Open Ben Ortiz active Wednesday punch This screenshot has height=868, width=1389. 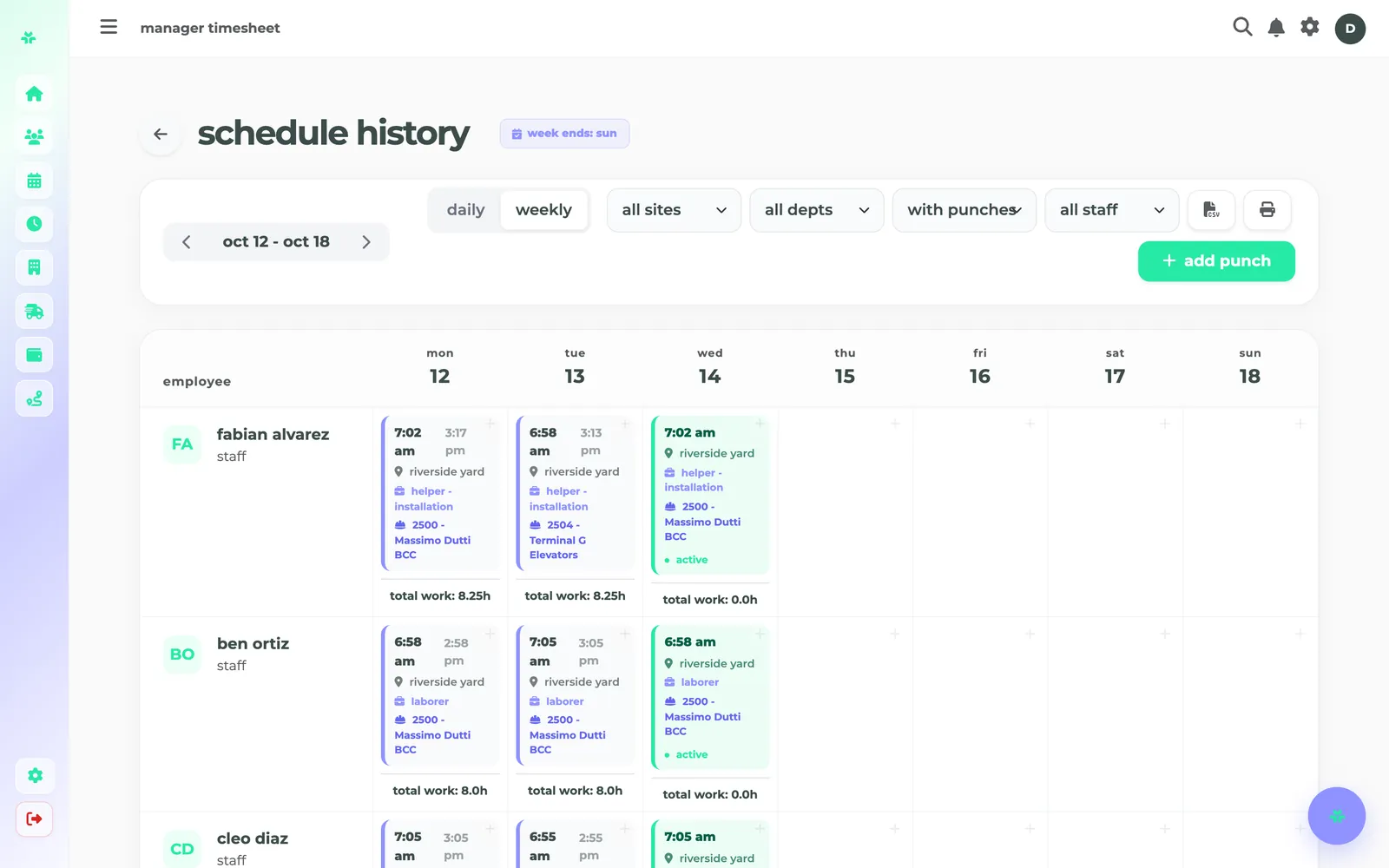click(x=710, y=697)
